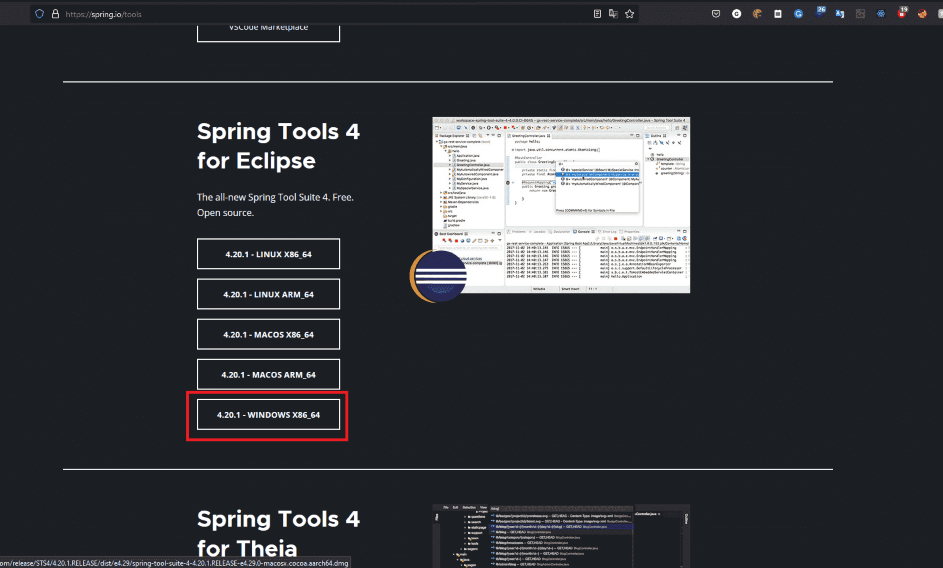Click the site security padlock icon
This screenshot has height=568, width=943.
55,14
